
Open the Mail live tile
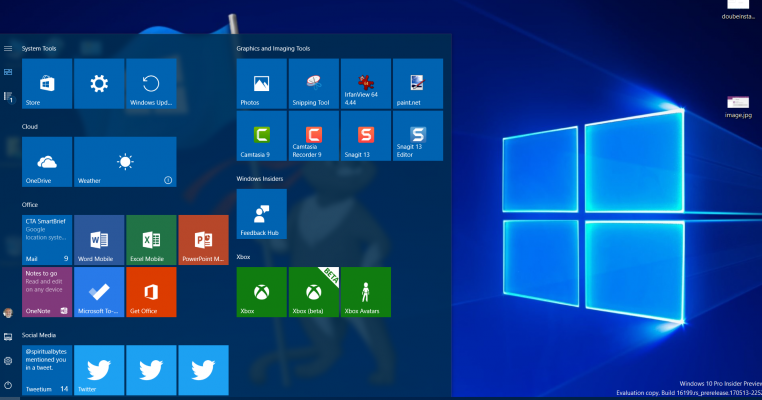(47, 240)
